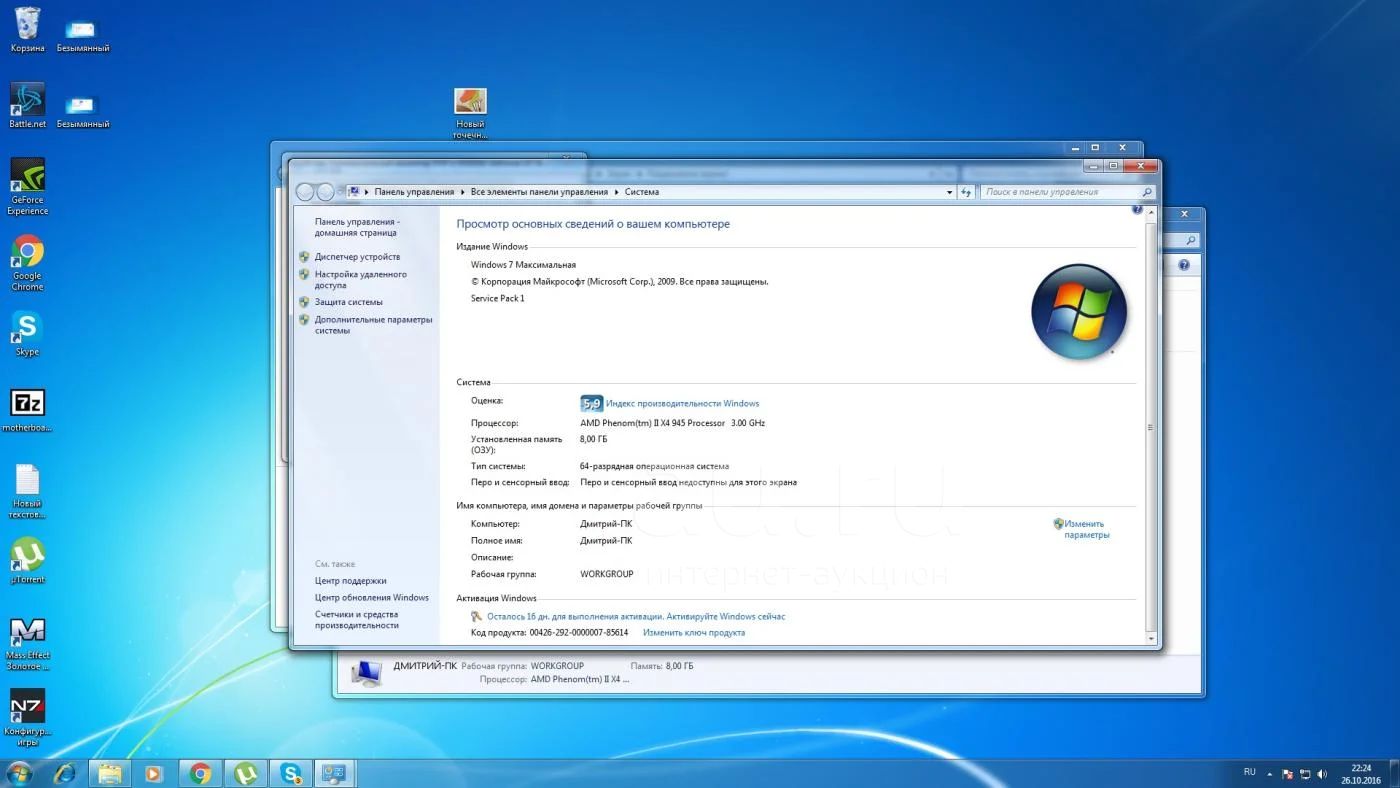Open the Корзина recycle bin icon
This screenshot has width=1400, height=788.
[x=27, y=29]
